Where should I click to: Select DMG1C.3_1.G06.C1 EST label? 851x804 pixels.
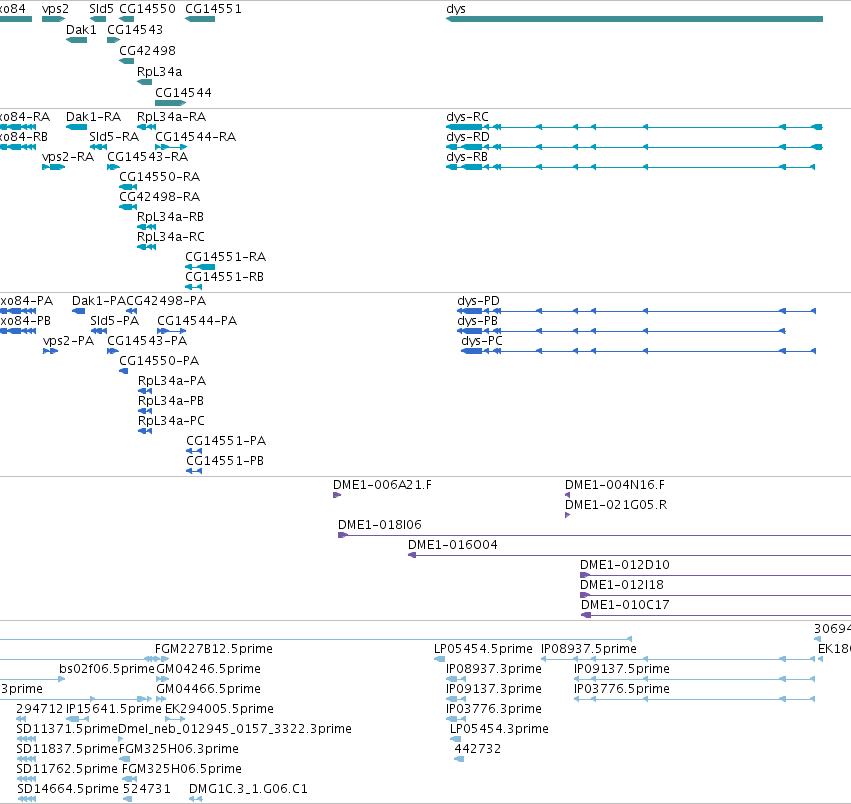pyautogui.click(x=249, y=789)
